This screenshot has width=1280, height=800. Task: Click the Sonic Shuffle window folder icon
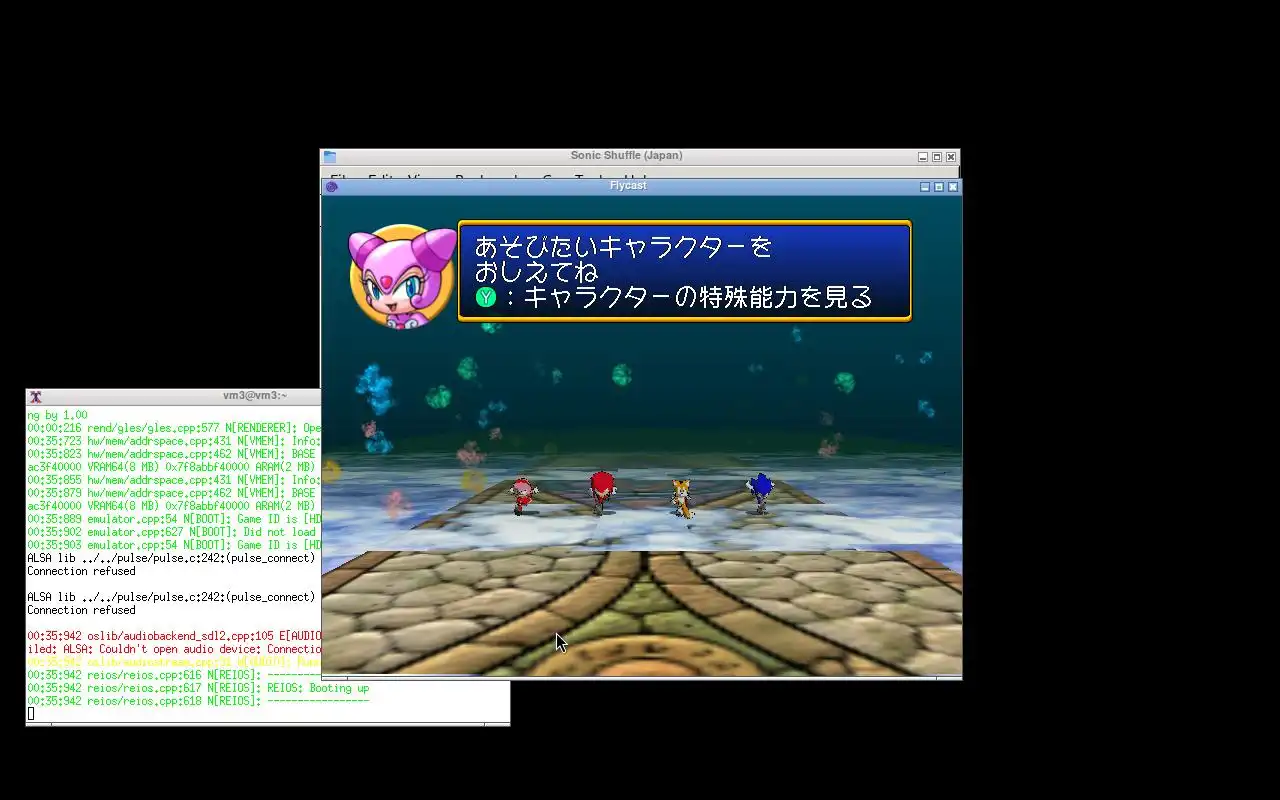[329, 157]
